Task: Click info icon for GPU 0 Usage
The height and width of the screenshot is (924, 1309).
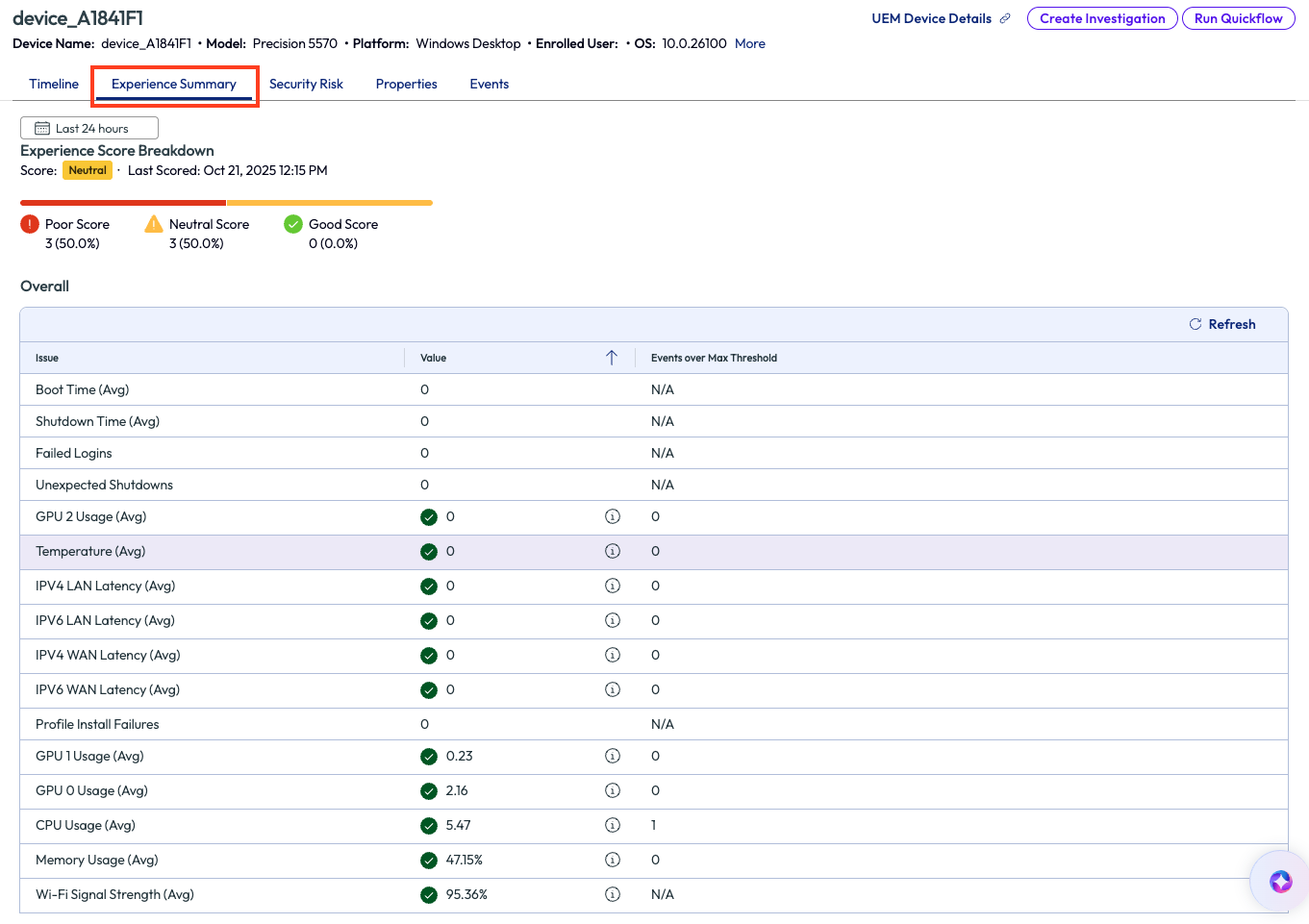Action: [612, 791]
